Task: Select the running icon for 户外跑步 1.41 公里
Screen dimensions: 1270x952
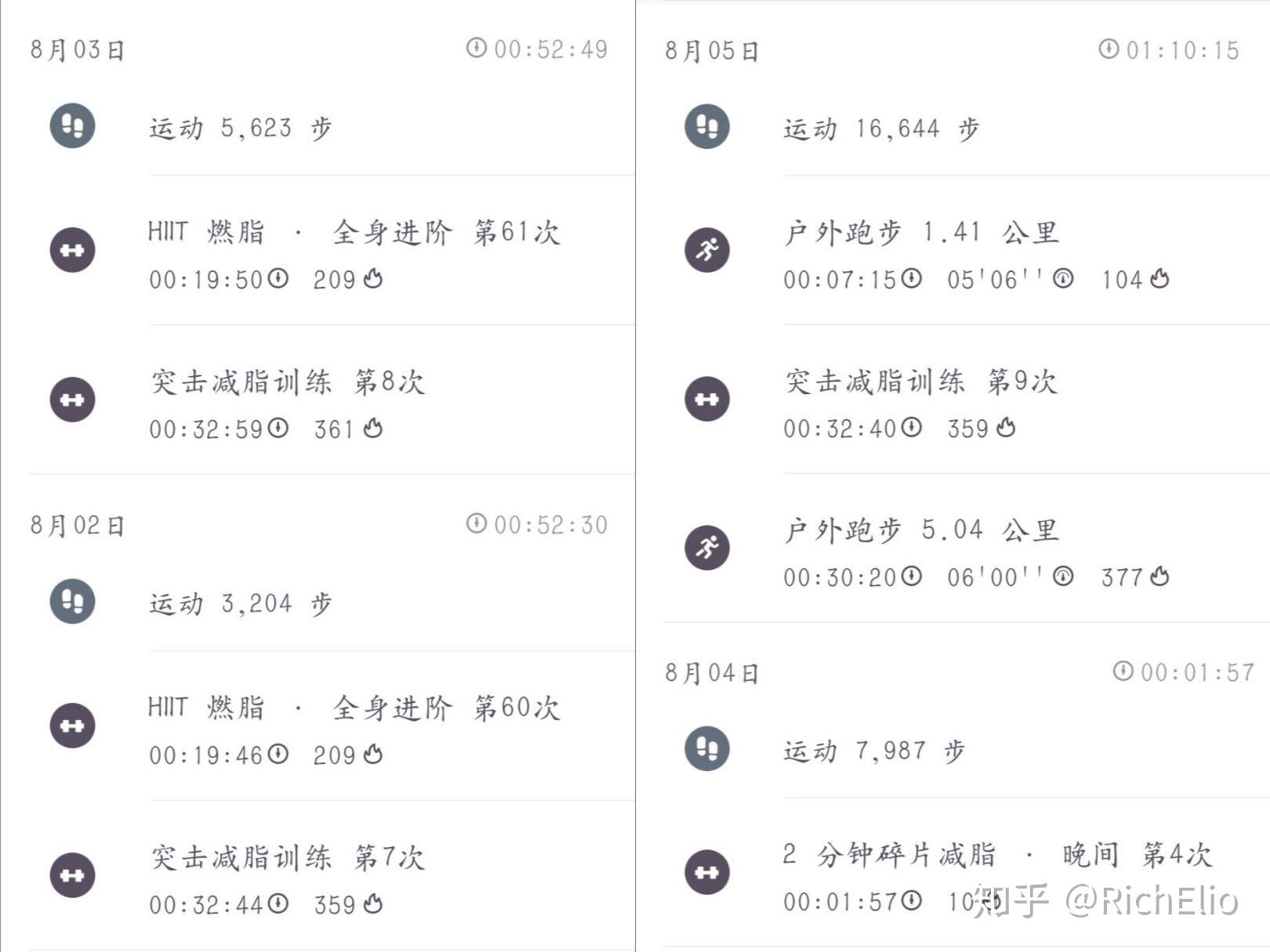Action: (706, 251)
